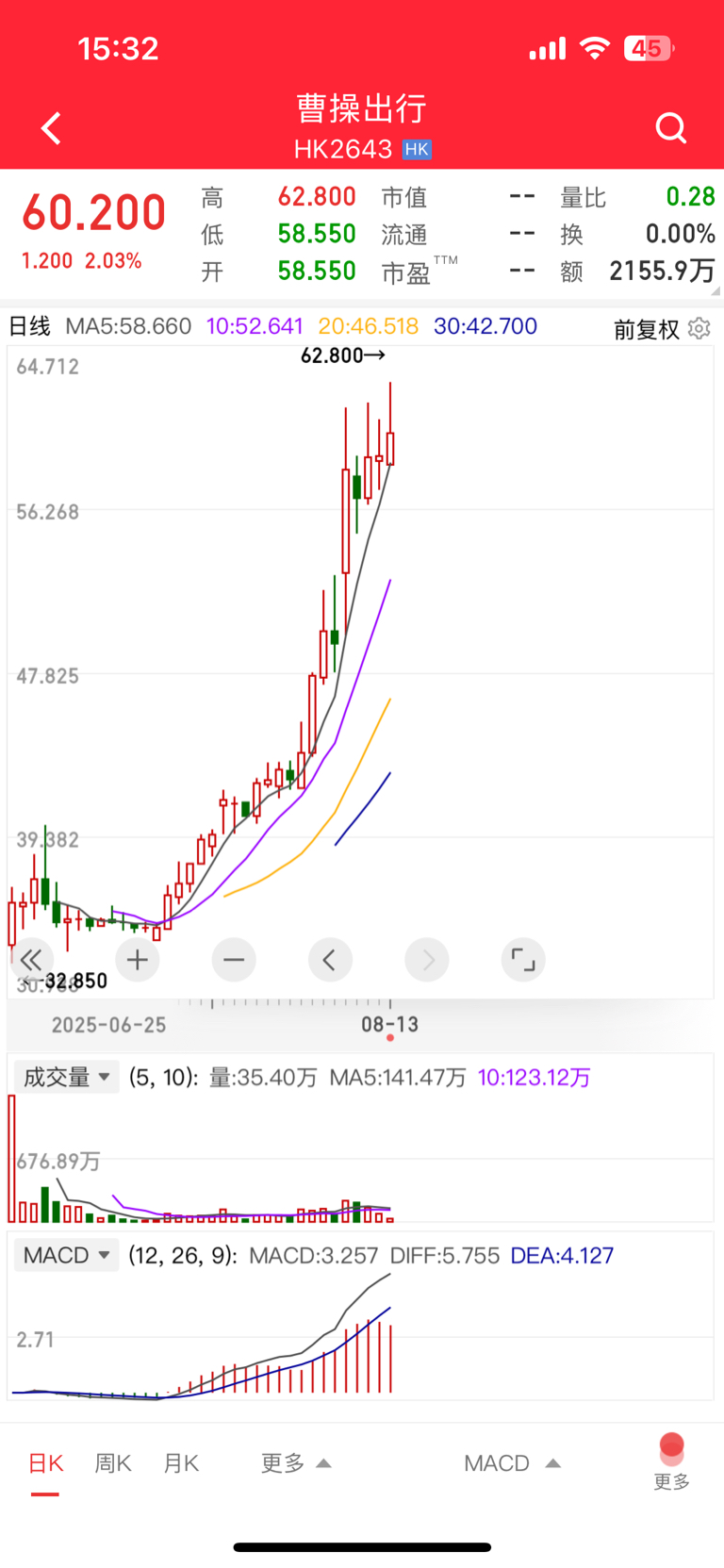Move chart right with next arrow
Viewport: 724px width, 1568px height.
click(427, 960)
